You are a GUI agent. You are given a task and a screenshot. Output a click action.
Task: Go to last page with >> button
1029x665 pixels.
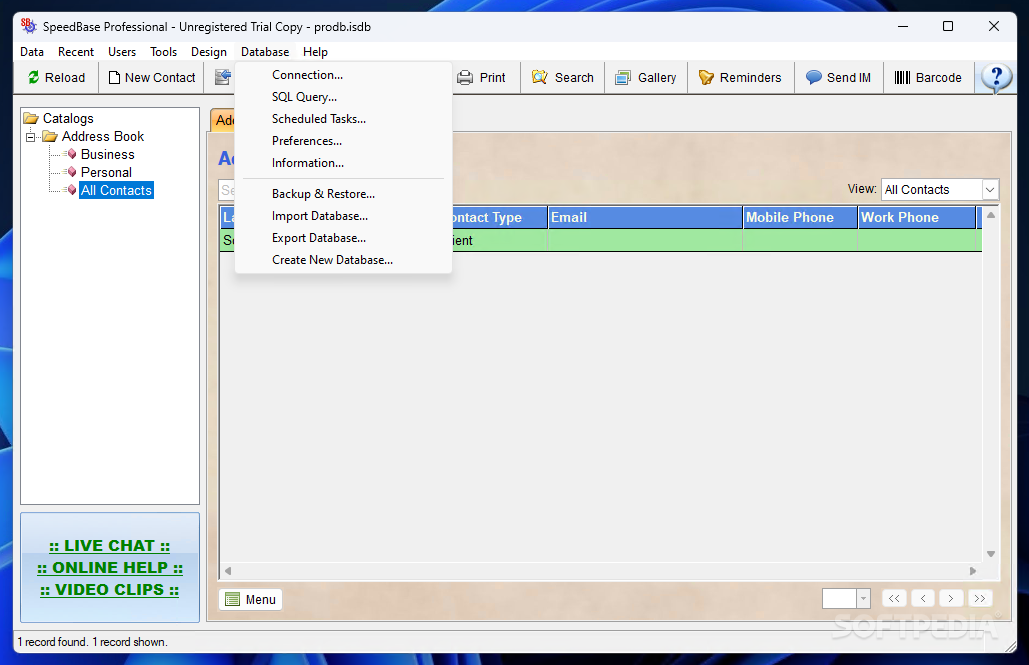pyautogui.click(x=980, y=599)
